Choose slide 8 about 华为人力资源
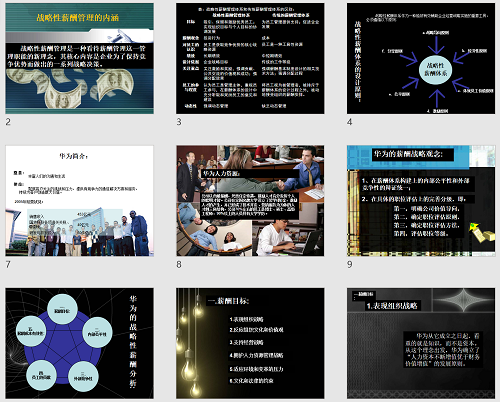Image resolution: width=500 pixels, height=402 pixels. click(x=250, y=201)
